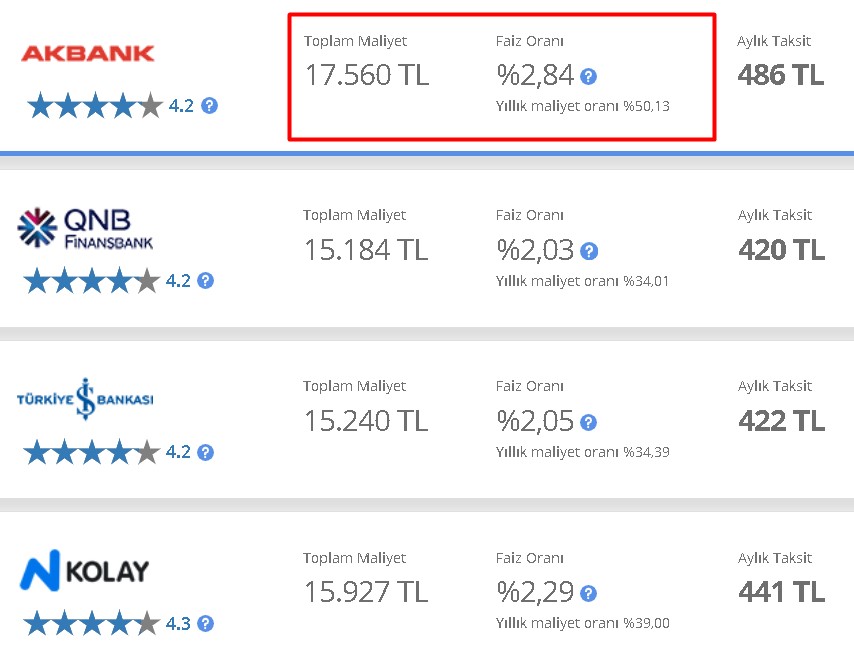The image size is (854, 649).
Task: Open help icon beside Akbank's 4.2 rating
Action: tap(209, 106)
